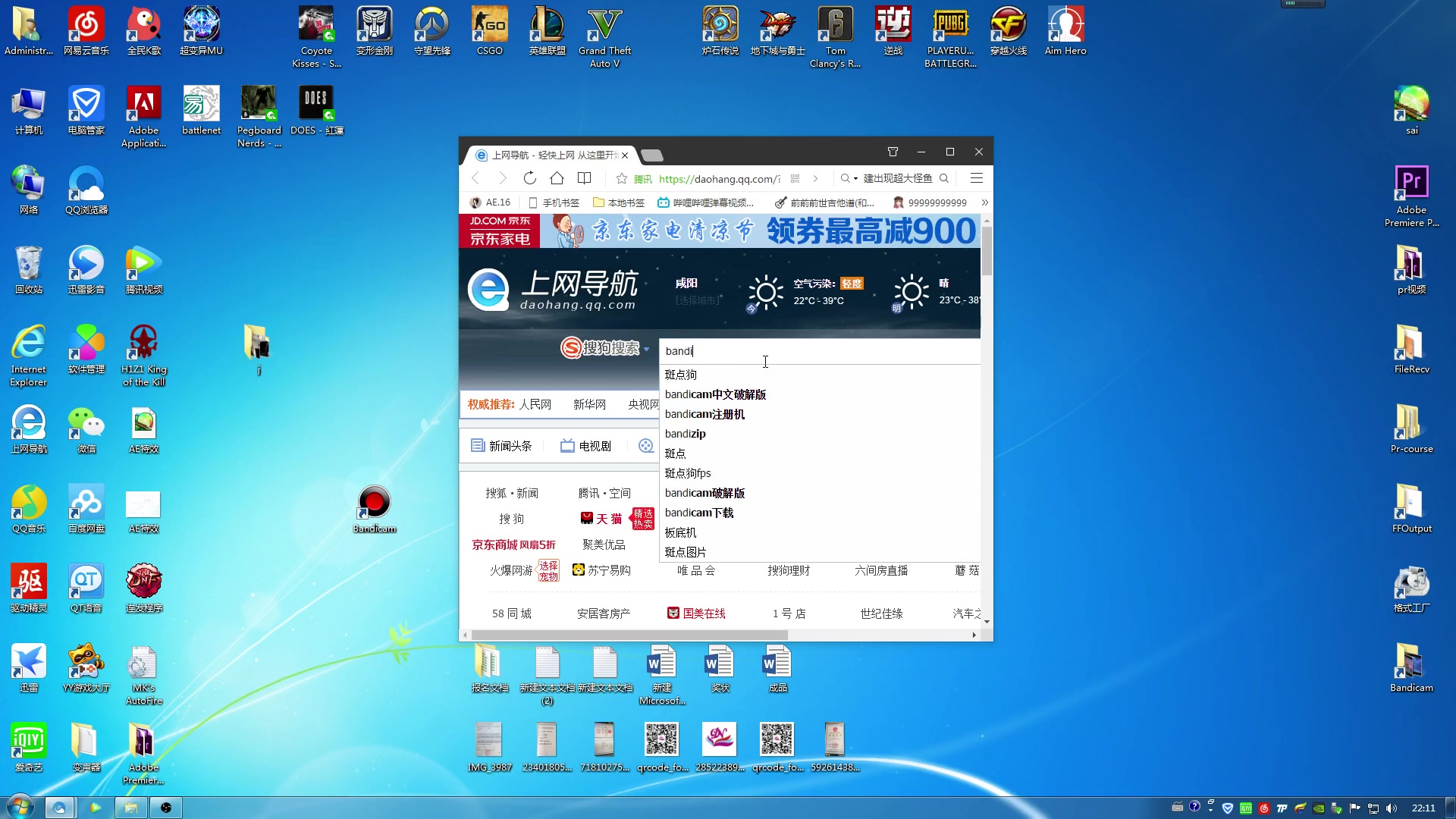Select suggestion 斑点图片
This screenshot has width=1456, height=819.
686,552
